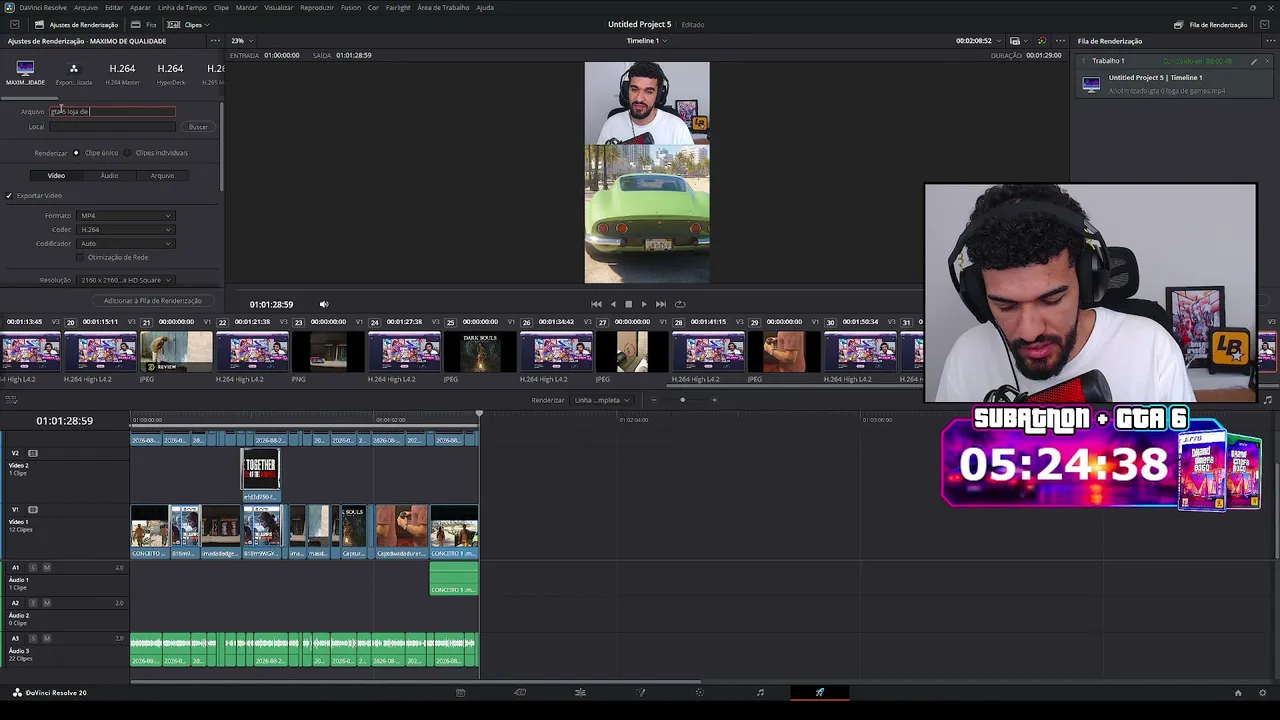The image size is (1280, 720).
Task: Toggle color bypass icon in viewer header
Action: click(1041, 41)
